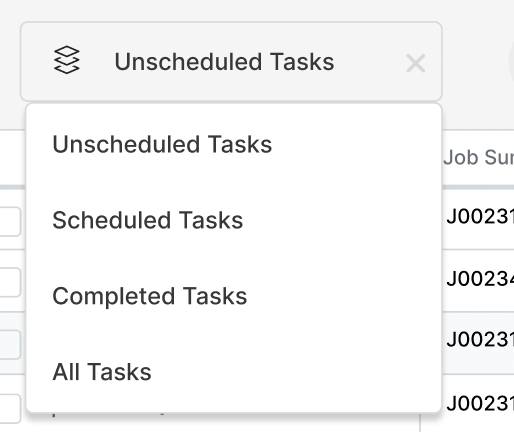This screenshot has height=432, width=514.
Task: Click the empty space in the filter box before the X
Action: [x=370, y=62]
